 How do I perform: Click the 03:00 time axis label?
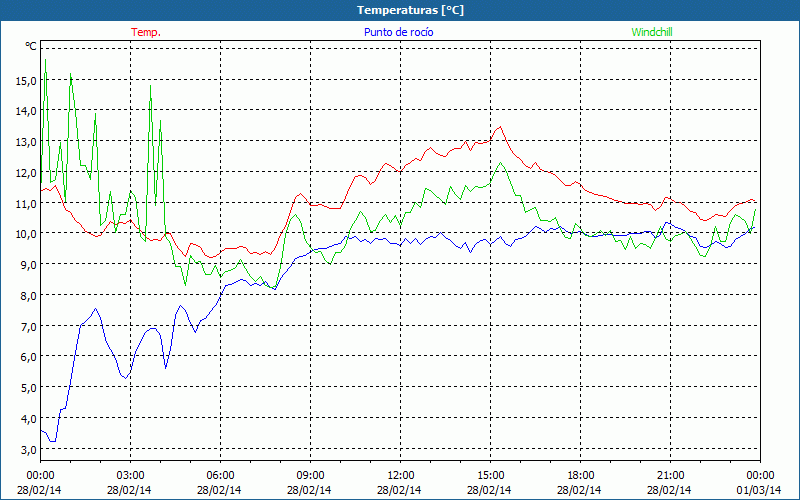[131, 476]
